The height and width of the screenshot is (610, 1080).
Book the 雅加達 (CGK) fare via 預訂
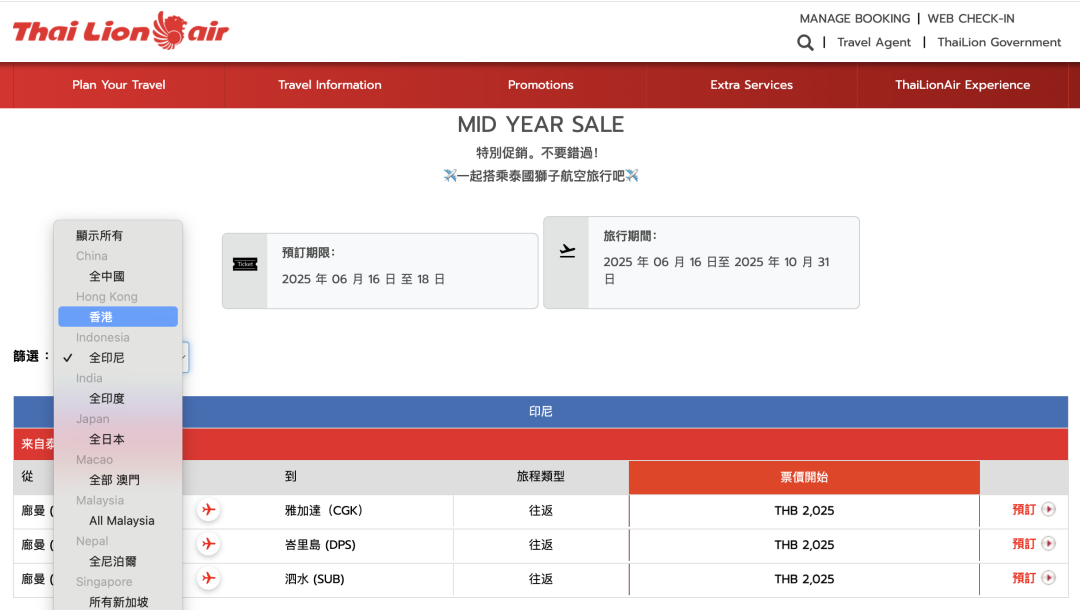[x=1024, y=509]
